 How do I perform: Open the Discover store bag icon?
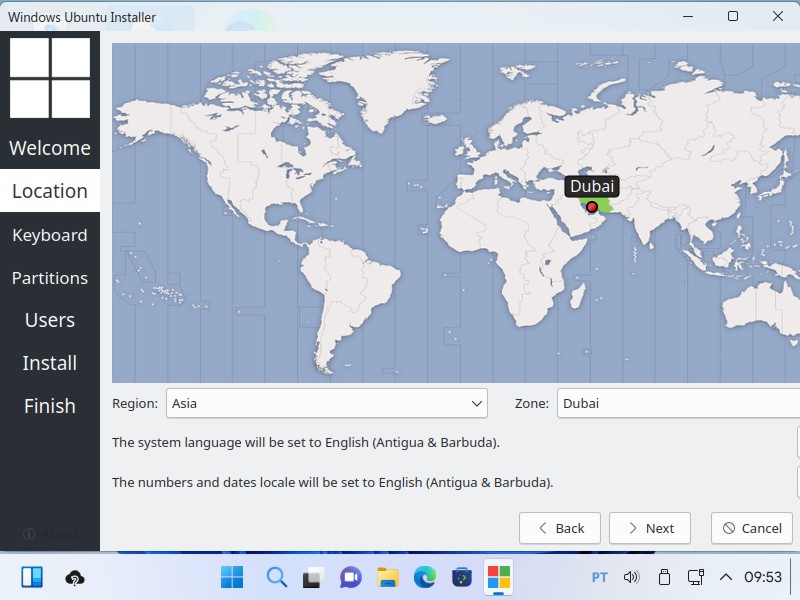point(462,578)
